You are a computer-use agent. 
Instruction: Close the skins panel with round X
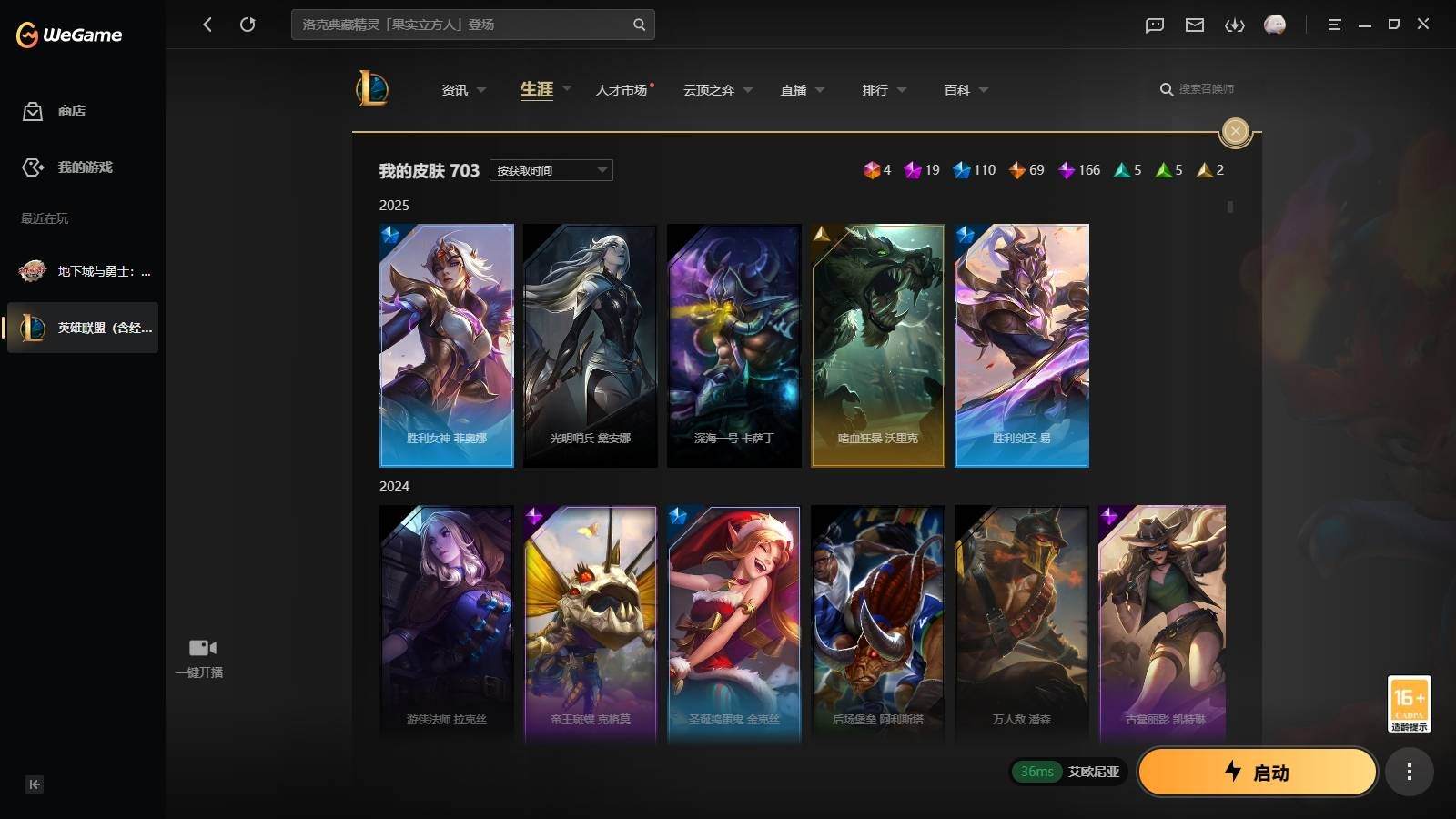pos(1235,132)
